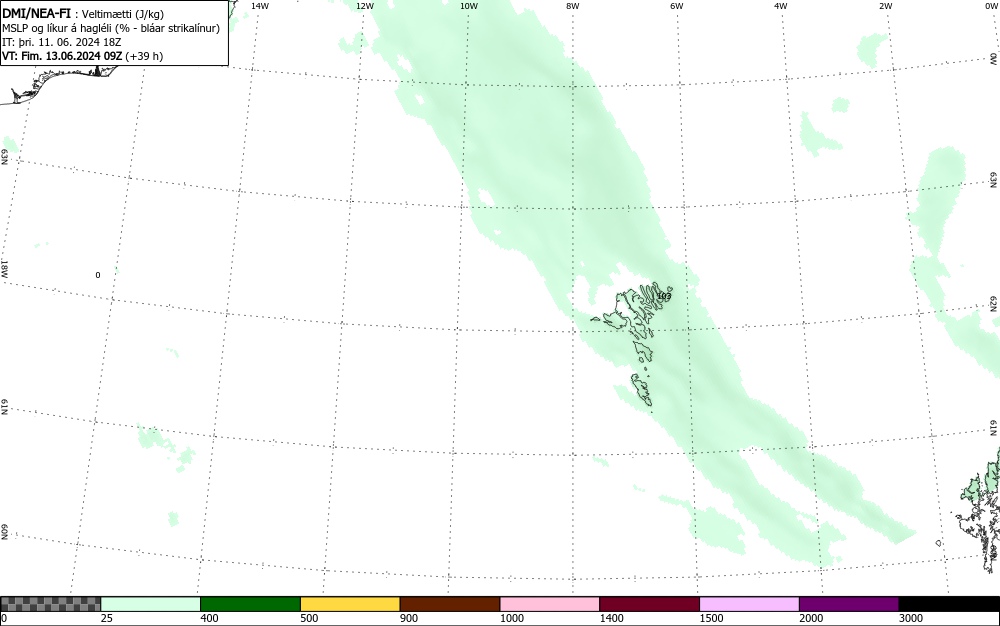Select the brown 900–1000 legend swatch

(450, 604)
